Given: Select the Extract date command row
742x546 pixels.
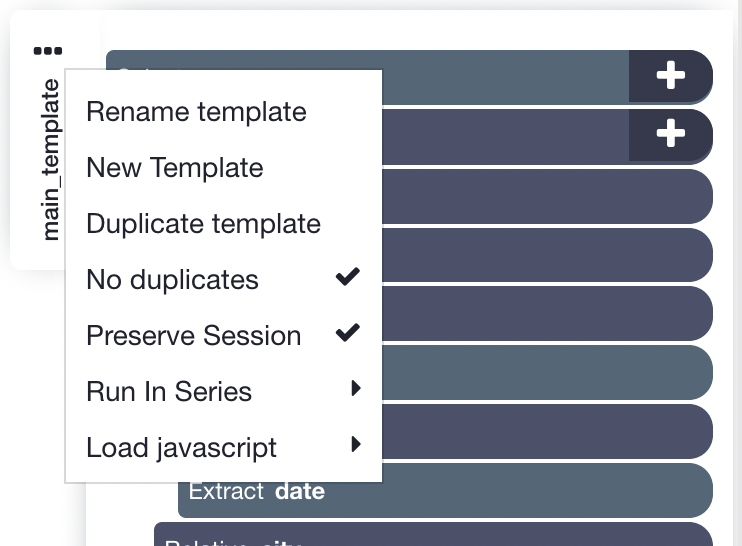Looking at the screenshot, I should [x=445, y=491].
